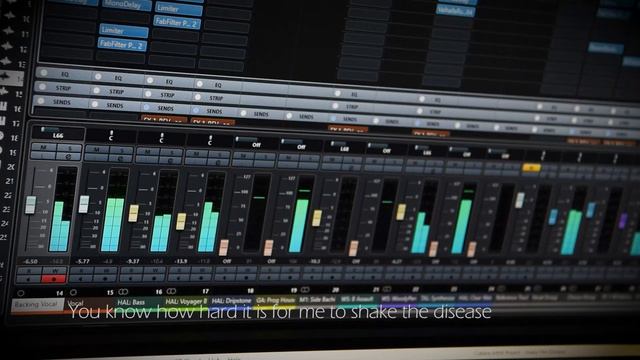Solo the Backing Vocal channel

click(x=69, y=147)
